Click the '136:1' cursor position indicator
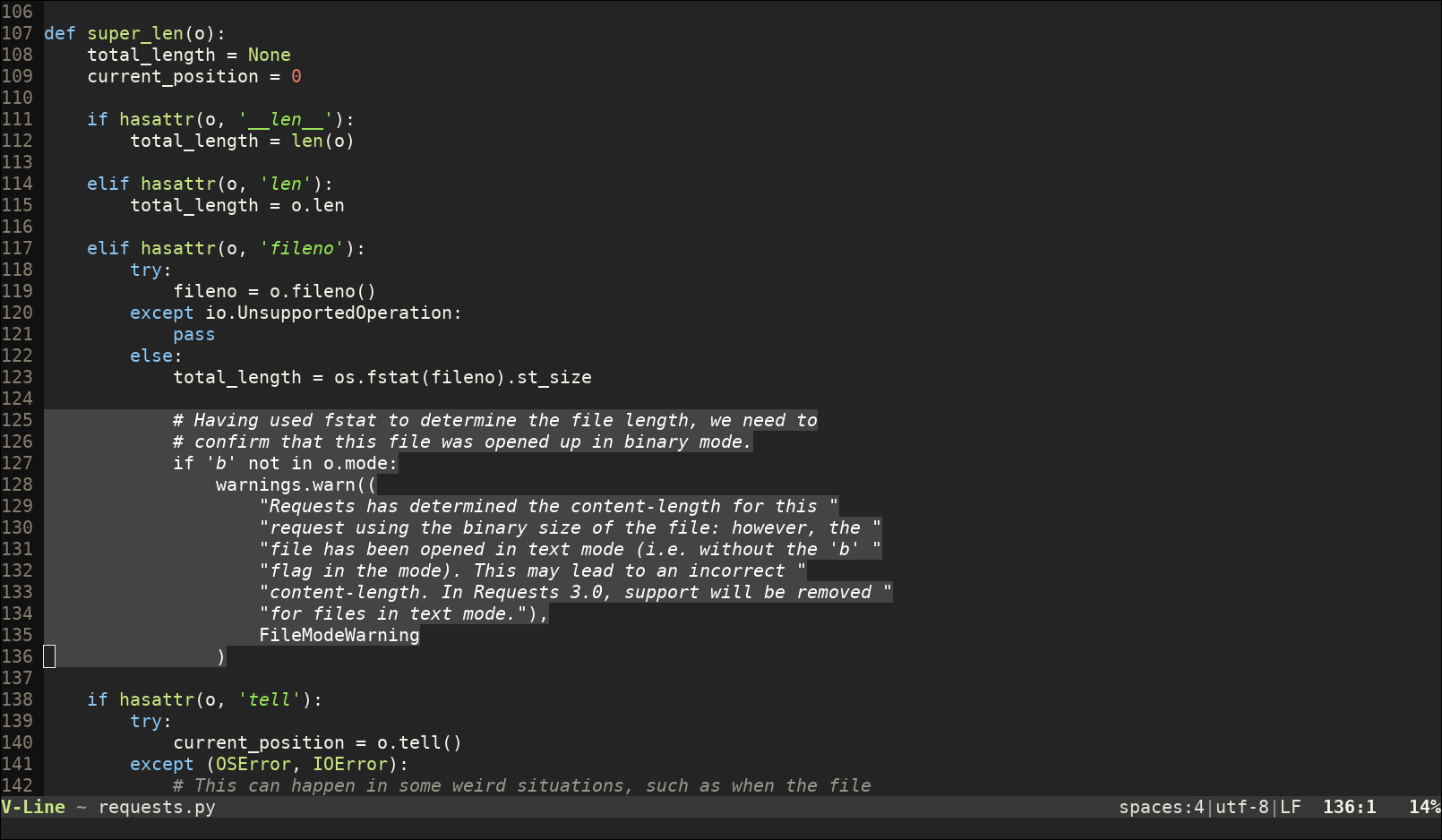Image resolution: width=1442 pixels, height=840 pixels. click(1350, 807)
